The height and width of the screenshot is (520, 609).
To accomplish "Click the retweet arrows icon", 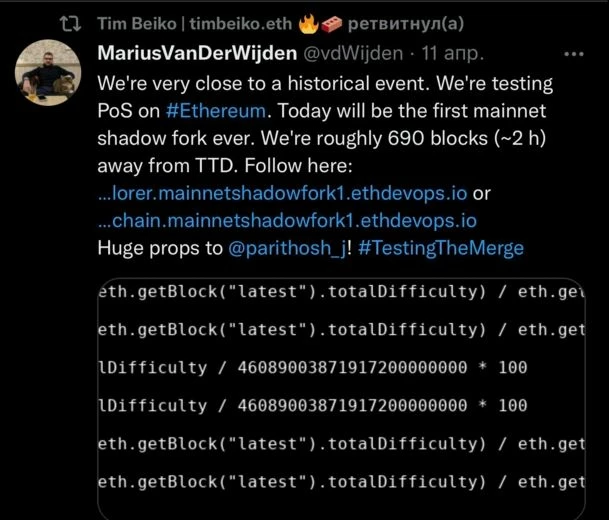I will [71, 24].
